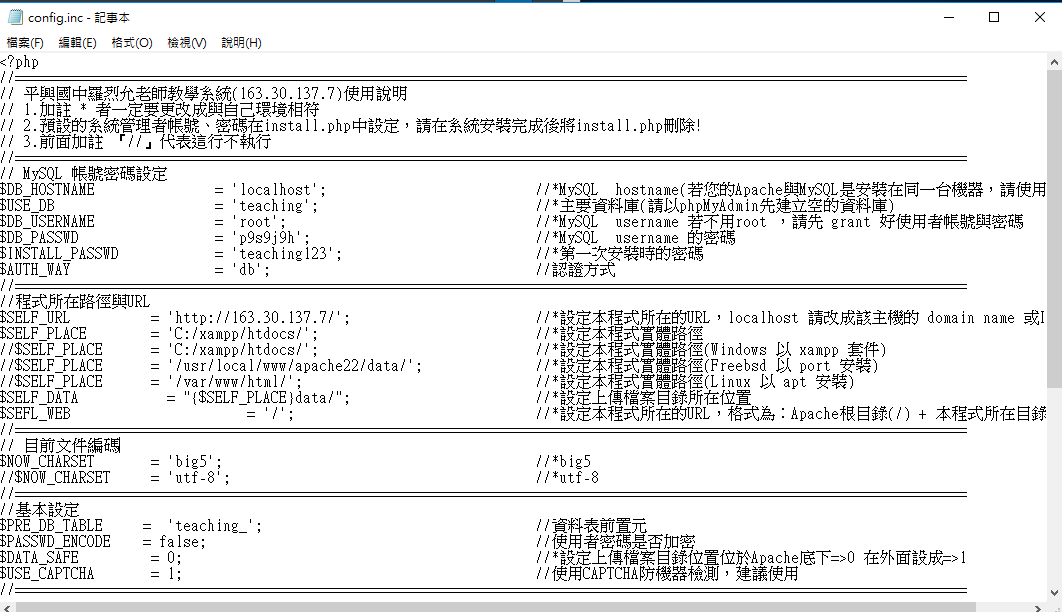This screenshot has width=1062, height=612.
Task: Click the $DB_HOSTNAME variable name
Action: [47, 190]
